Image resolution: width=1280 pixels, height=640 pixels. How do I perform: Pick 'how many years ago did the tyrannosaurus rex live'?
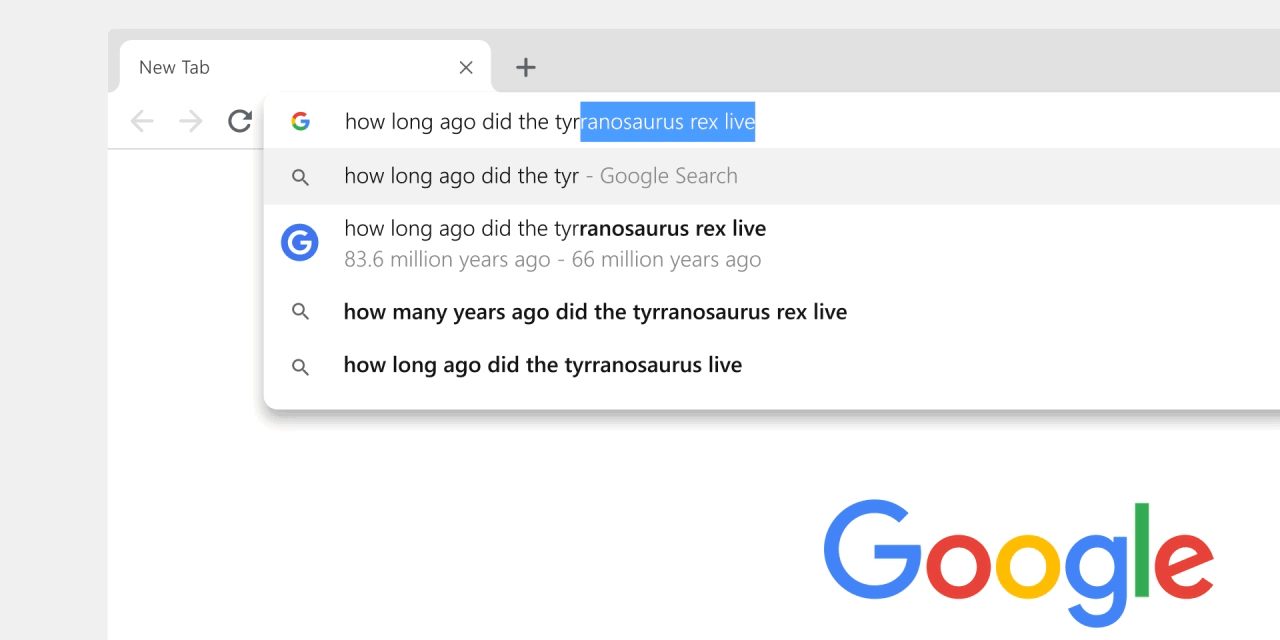click(595, 312)
